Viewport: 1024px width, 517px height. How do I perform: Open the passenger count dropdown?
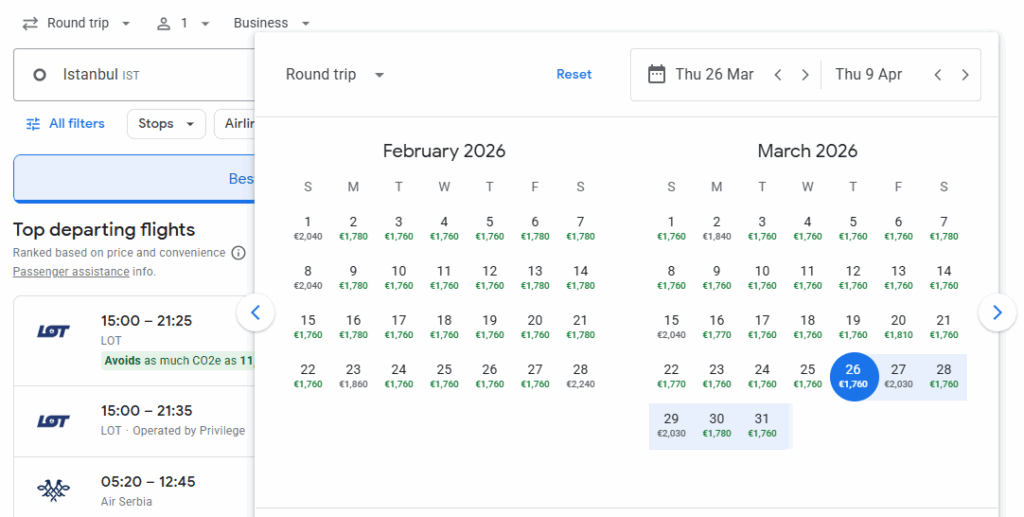pyautogui.click(x=183, y=23)
